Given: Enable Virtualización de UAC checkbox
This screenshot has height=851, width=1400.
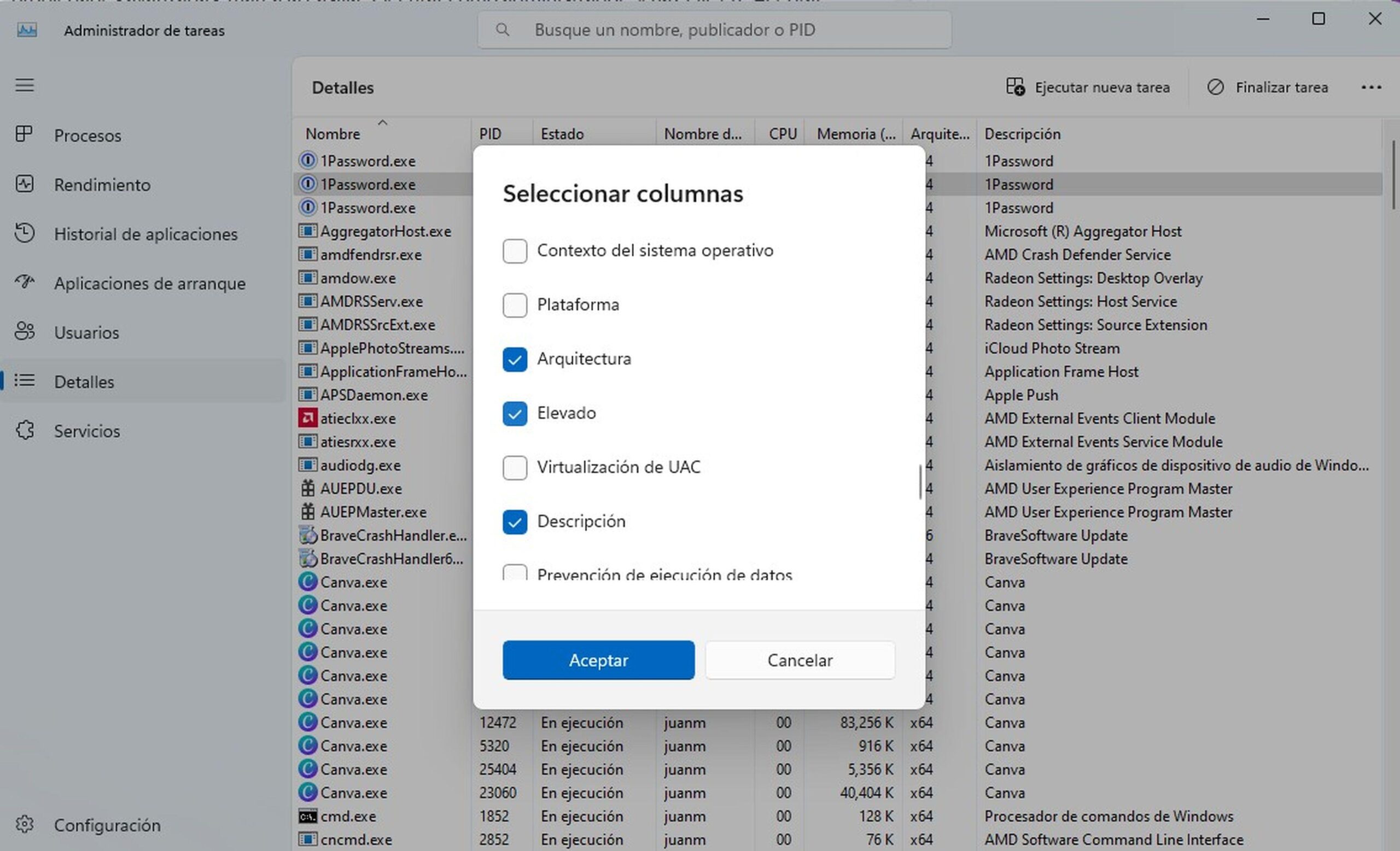Looking at the screenshot, I should pos(515,468).
